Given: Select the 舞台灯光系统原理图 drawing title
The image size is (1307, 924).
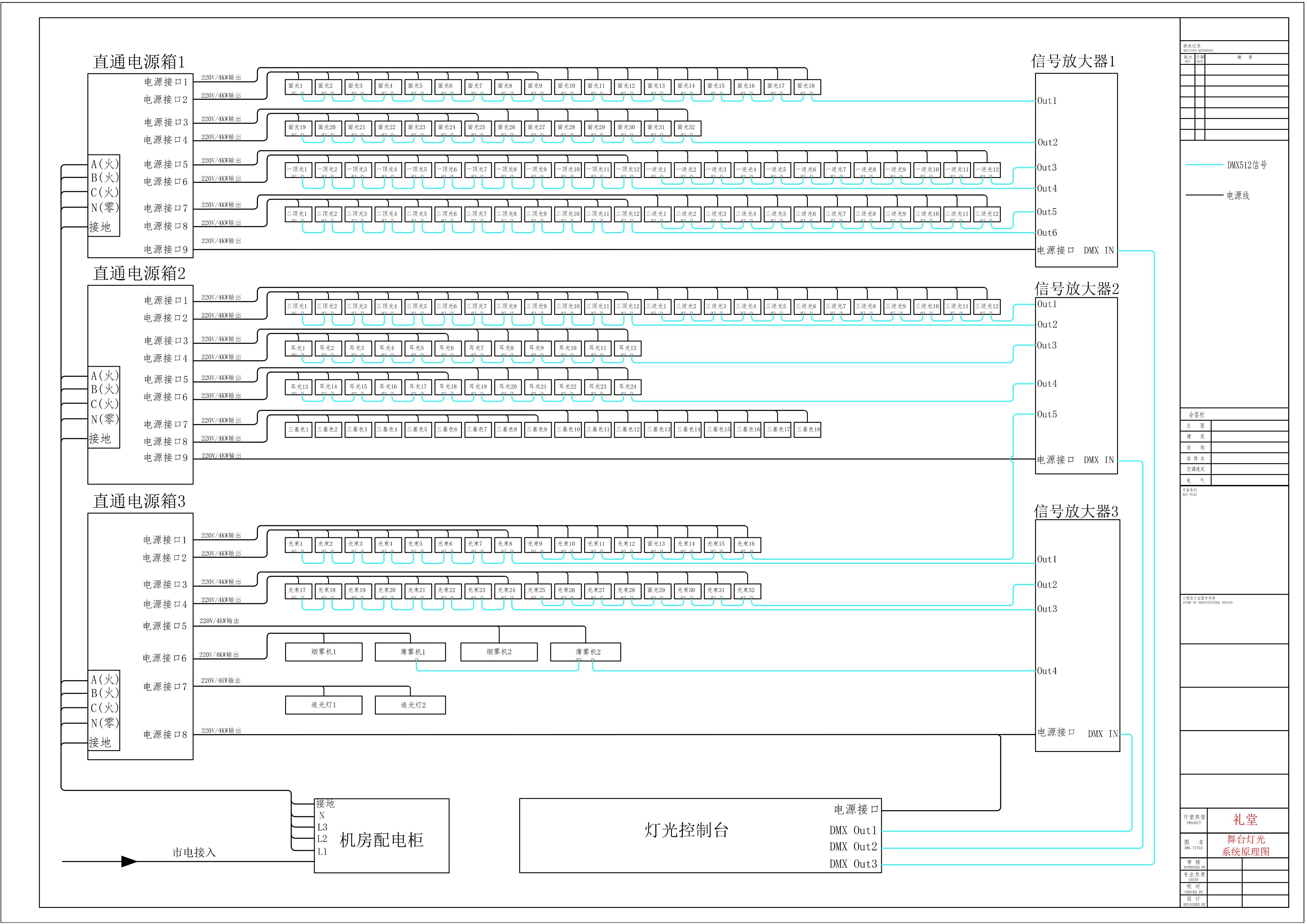Looking at the screenshot, I should coord(1246,845).
